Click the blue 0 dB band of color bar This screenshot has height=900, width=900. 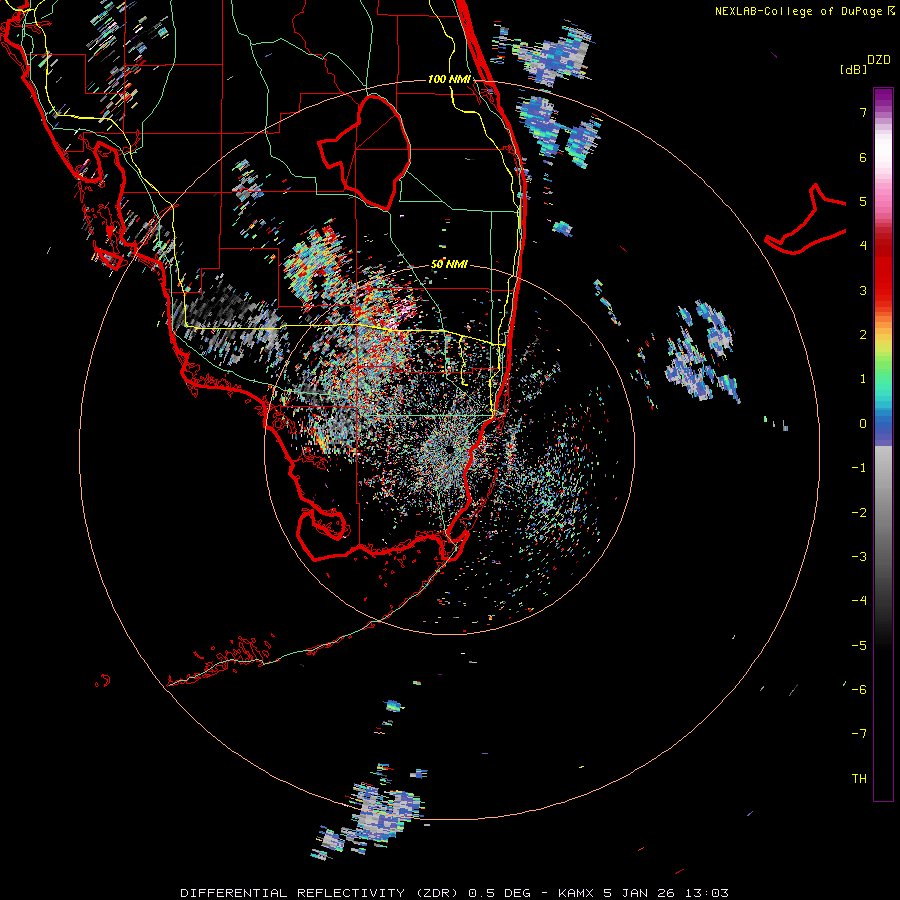click(x=883, y=425)
